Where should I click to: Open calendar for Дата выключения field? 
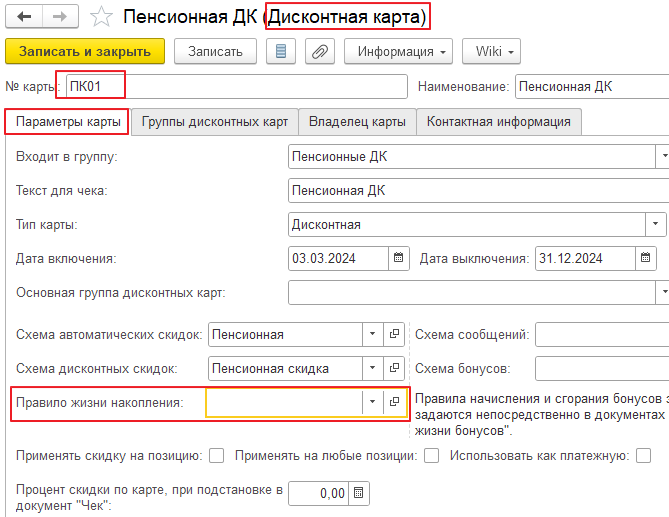[647, 258]
